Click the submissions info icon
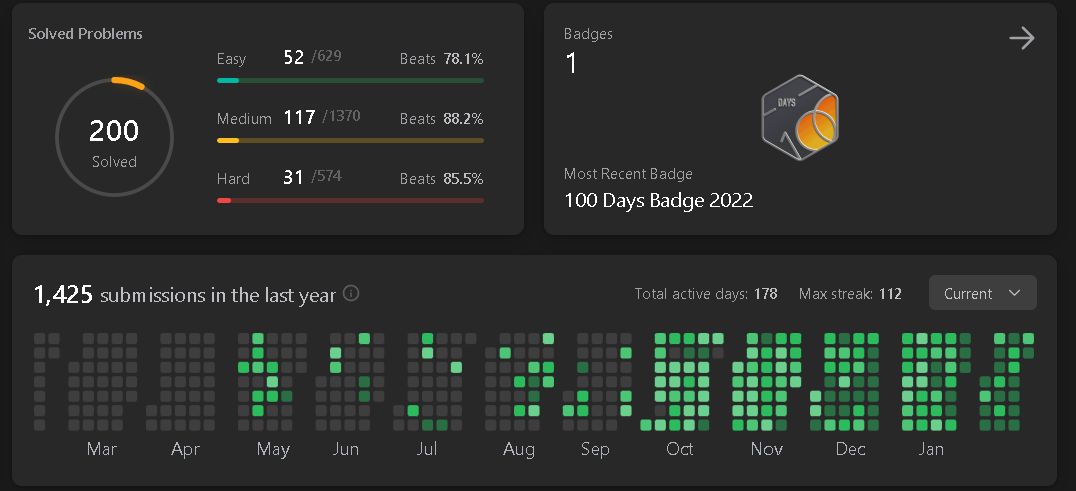This screenshot has height=491, width=1076. tap(351, 294)
